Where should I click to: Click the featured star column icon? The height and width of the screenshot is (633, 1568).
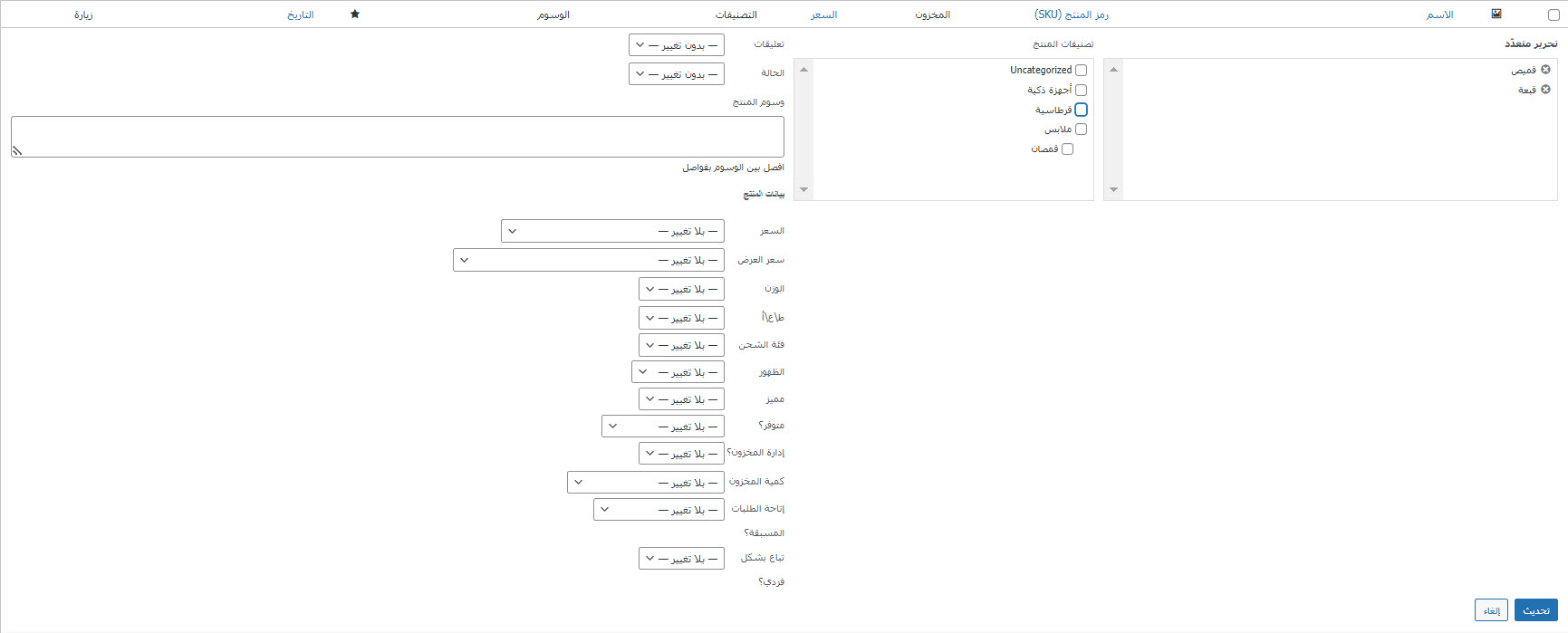355,14
